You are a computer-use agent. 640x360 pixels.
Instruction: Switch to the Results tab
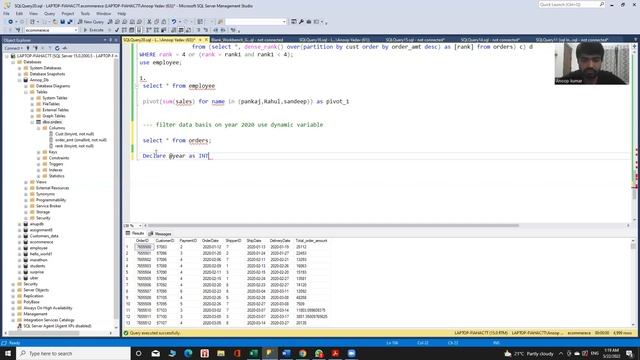135,233
